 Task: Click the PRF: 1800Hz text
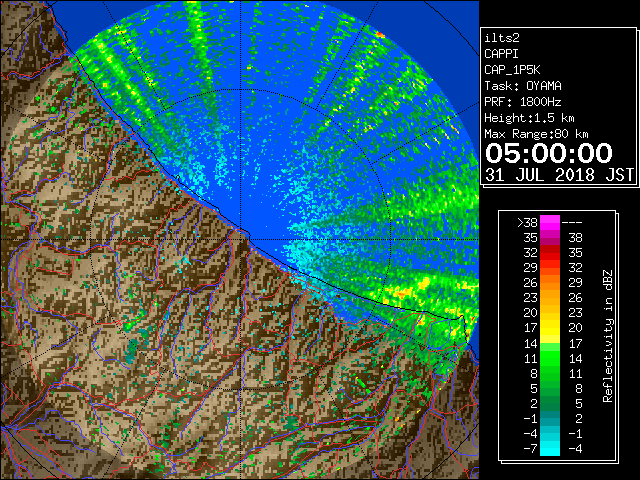523,102
